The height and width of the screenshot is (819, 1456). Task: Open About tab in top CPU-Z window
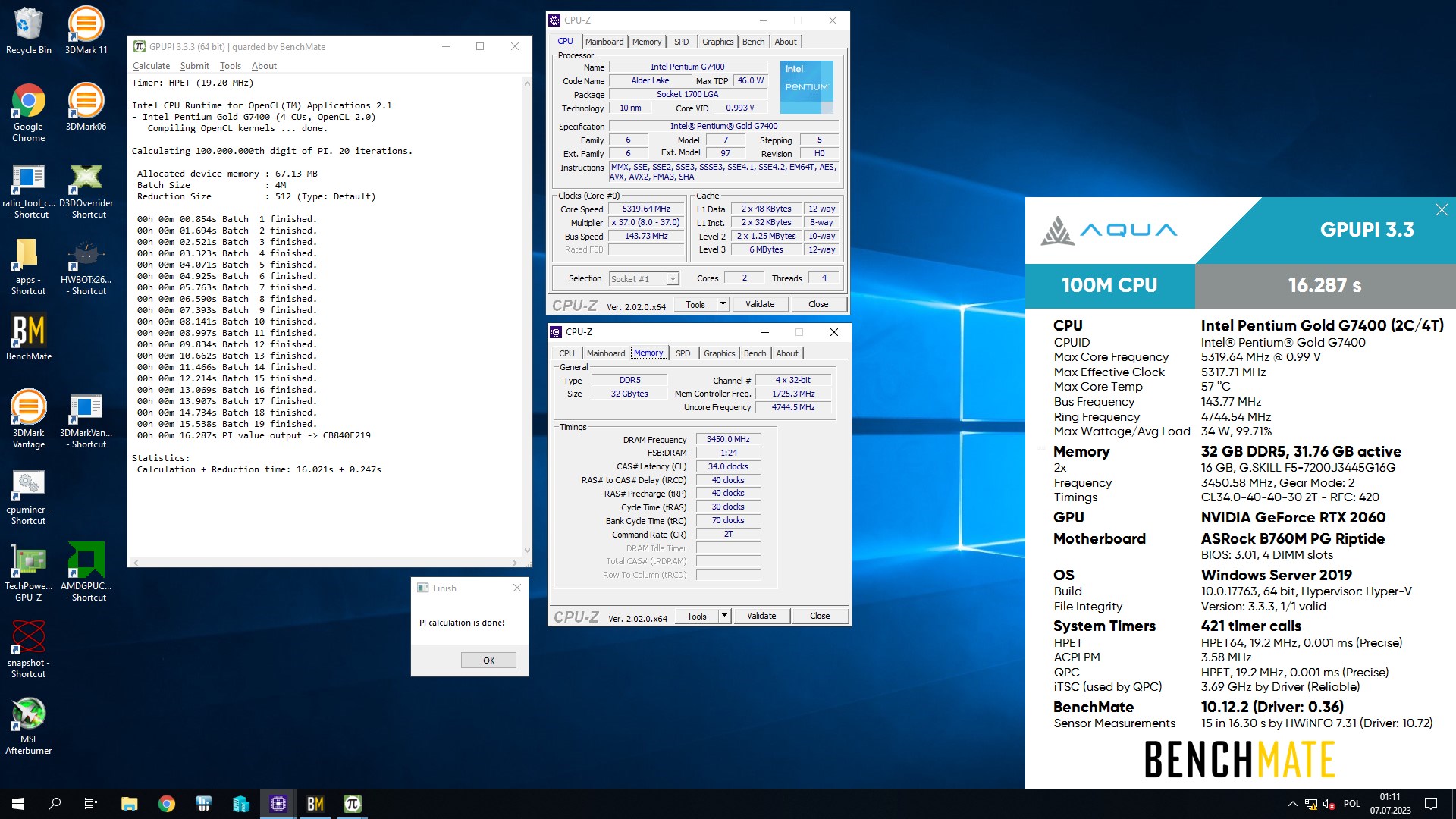point(786,42)
